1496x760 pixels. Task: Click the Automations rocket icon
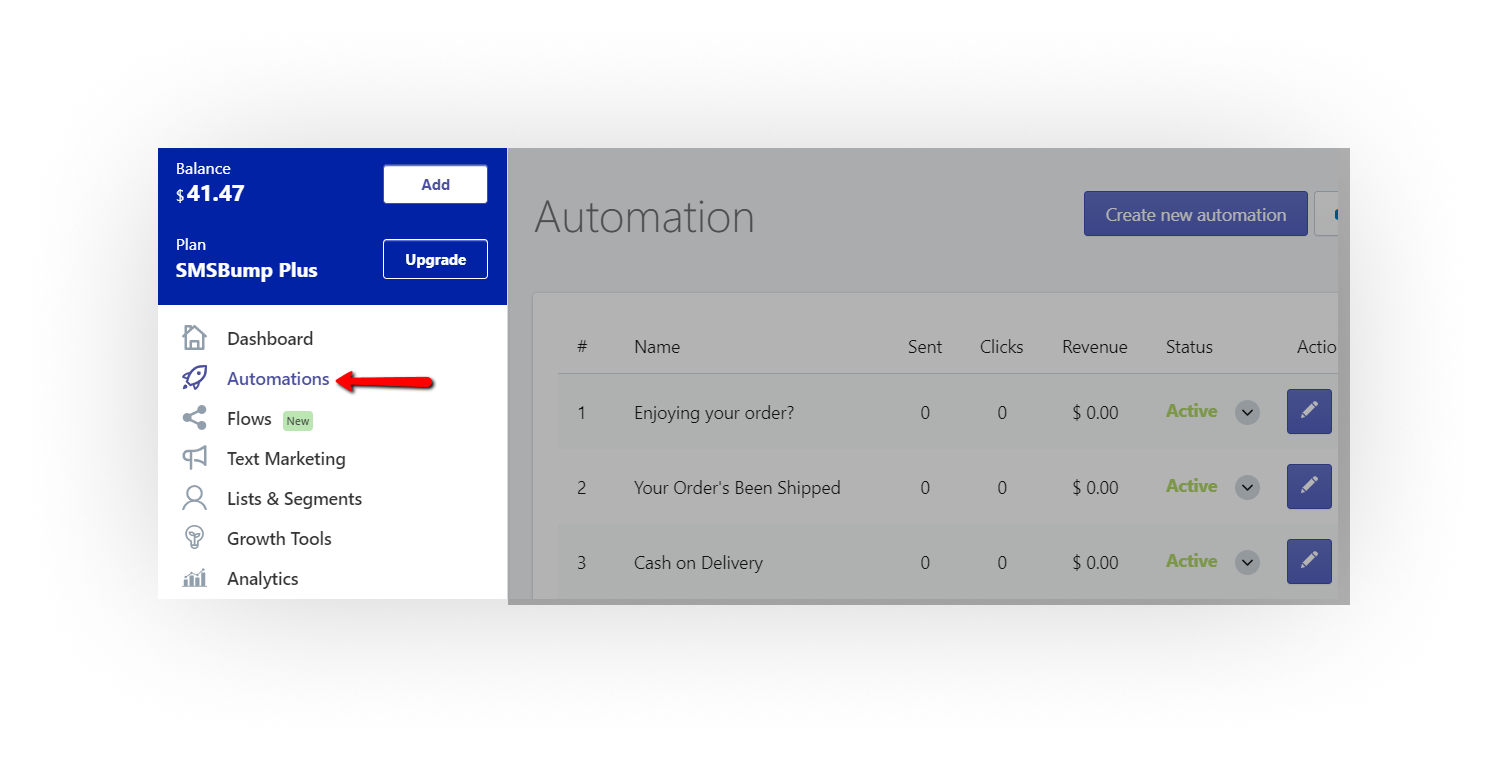pos(194,378)
